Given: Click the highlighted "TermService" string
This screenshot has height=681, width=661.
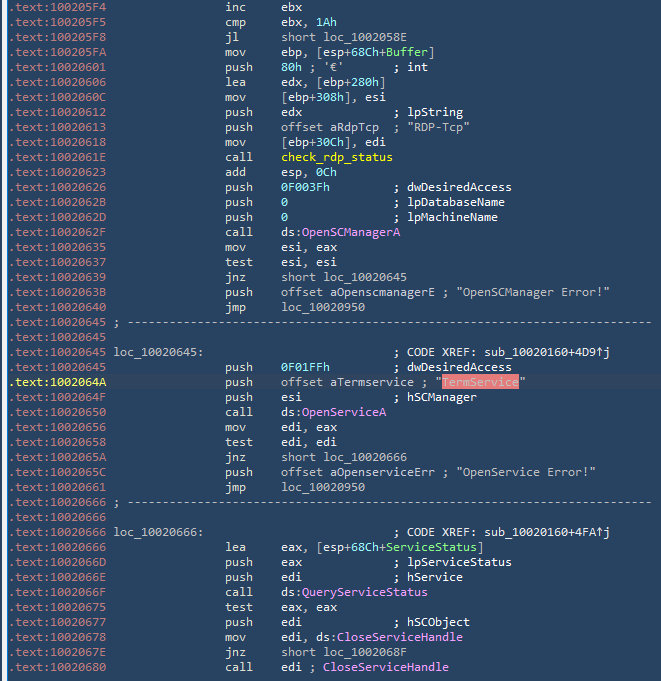Looking at the screenshot, I should click(481, 382).
